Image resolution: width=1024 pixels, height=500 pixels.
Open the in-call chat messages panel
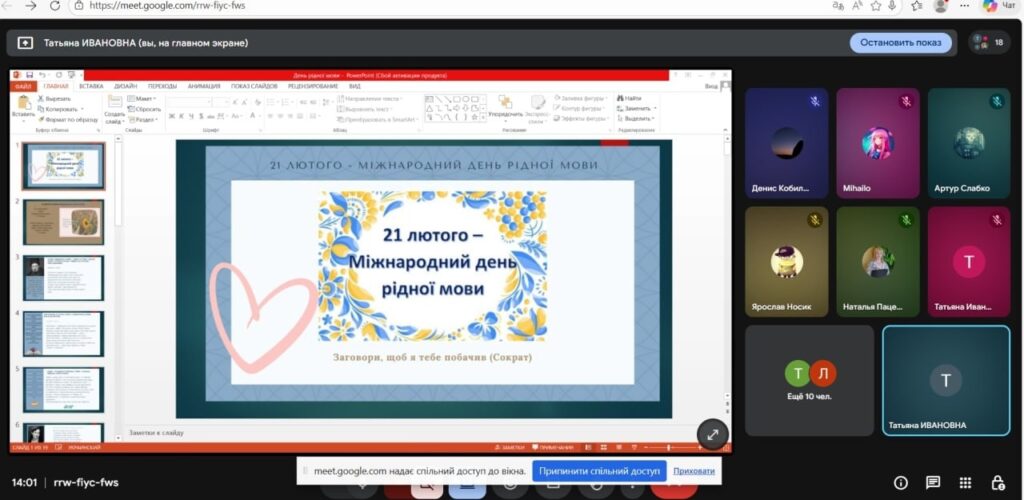tap(932, 483)
